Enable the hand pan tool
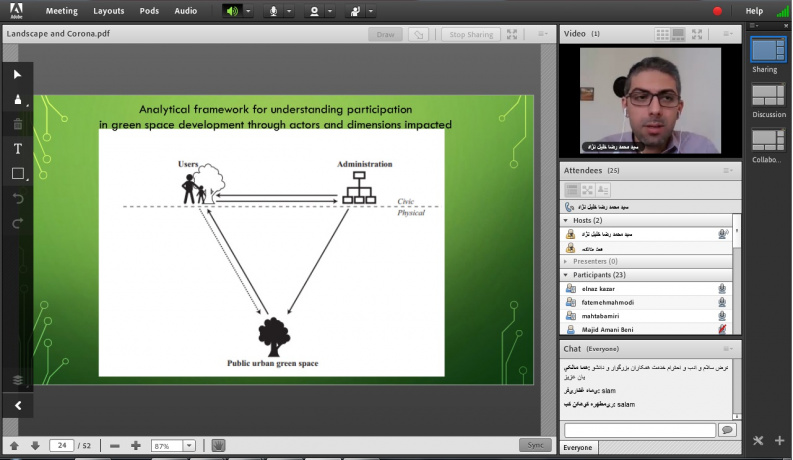Image resolution: width=793 pixels, height=460 pixels. pyautogui.click(x=218, y=445)
